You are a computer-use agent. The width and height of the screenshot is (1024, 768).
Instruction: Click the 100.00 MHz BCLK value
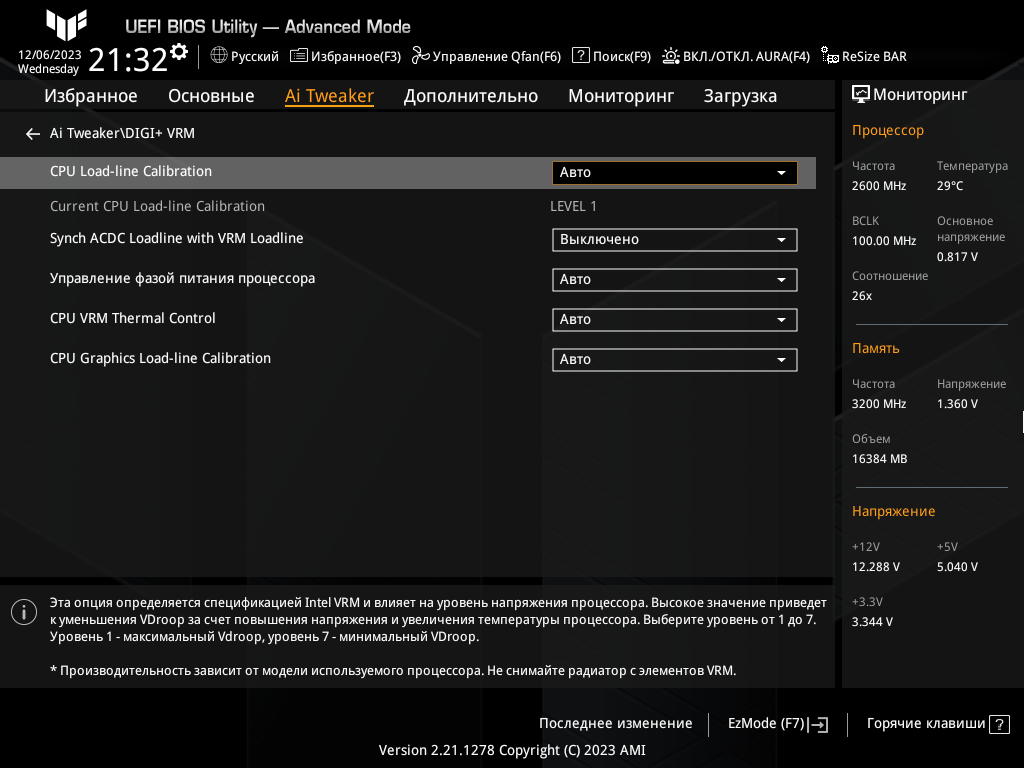pyautogui.click(x=884, y=241)
